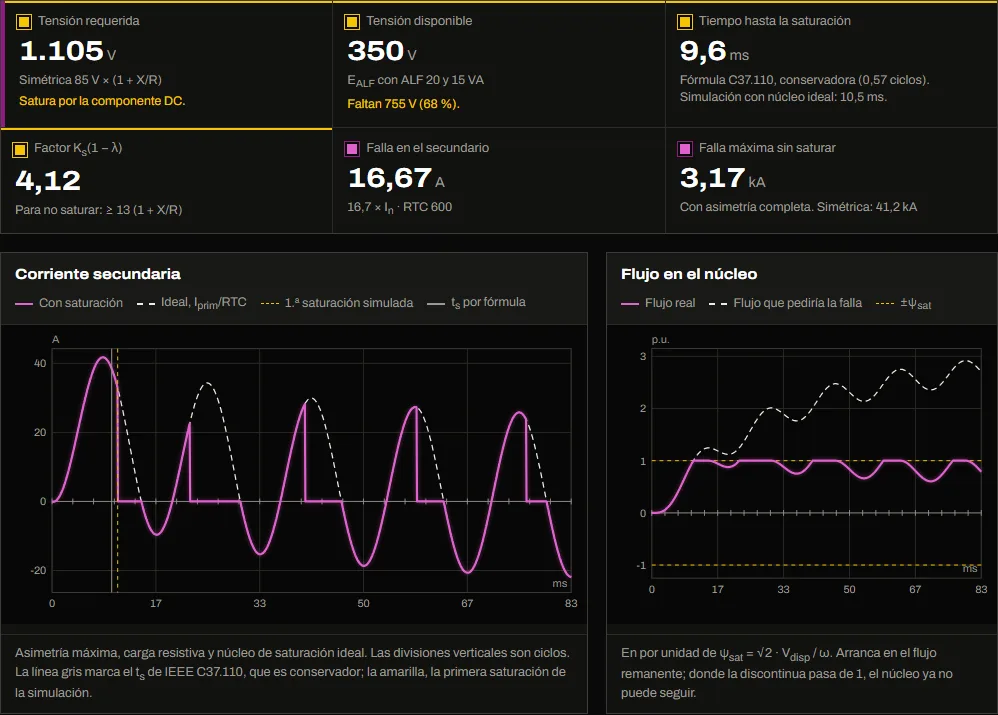Viewport: 998px width, 715px height.
Task: Click 'Simulación con núcleo ideal: 10,5 ms.' text
Action: (x=784, y=97)
